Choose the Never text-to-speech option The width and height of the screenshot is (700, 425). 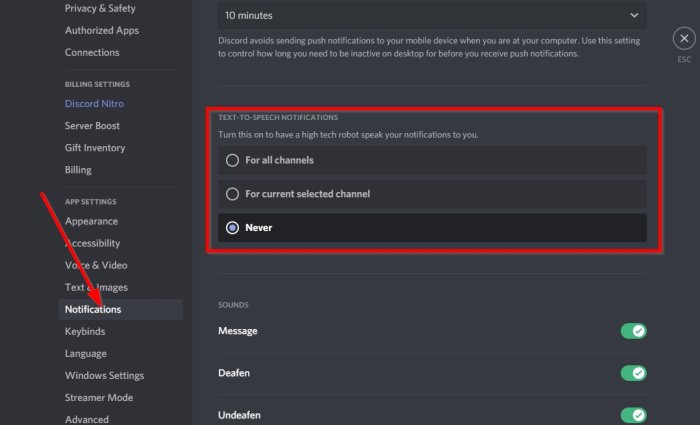[233, 228]
